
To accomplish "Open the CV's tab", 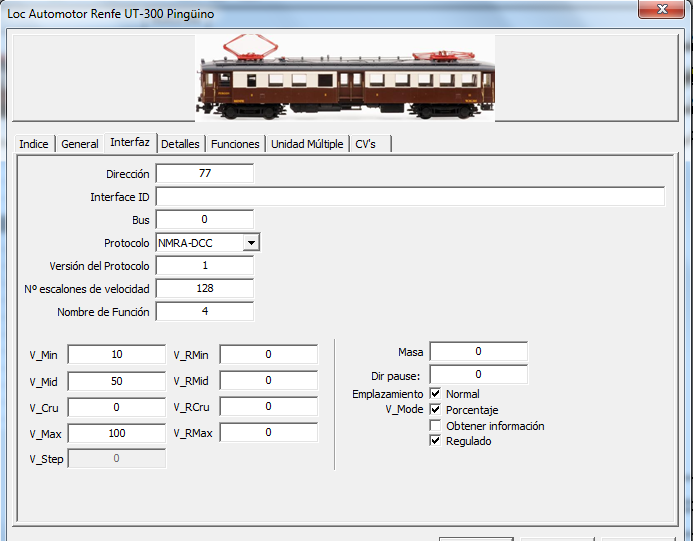I will (x=370, y=144).
